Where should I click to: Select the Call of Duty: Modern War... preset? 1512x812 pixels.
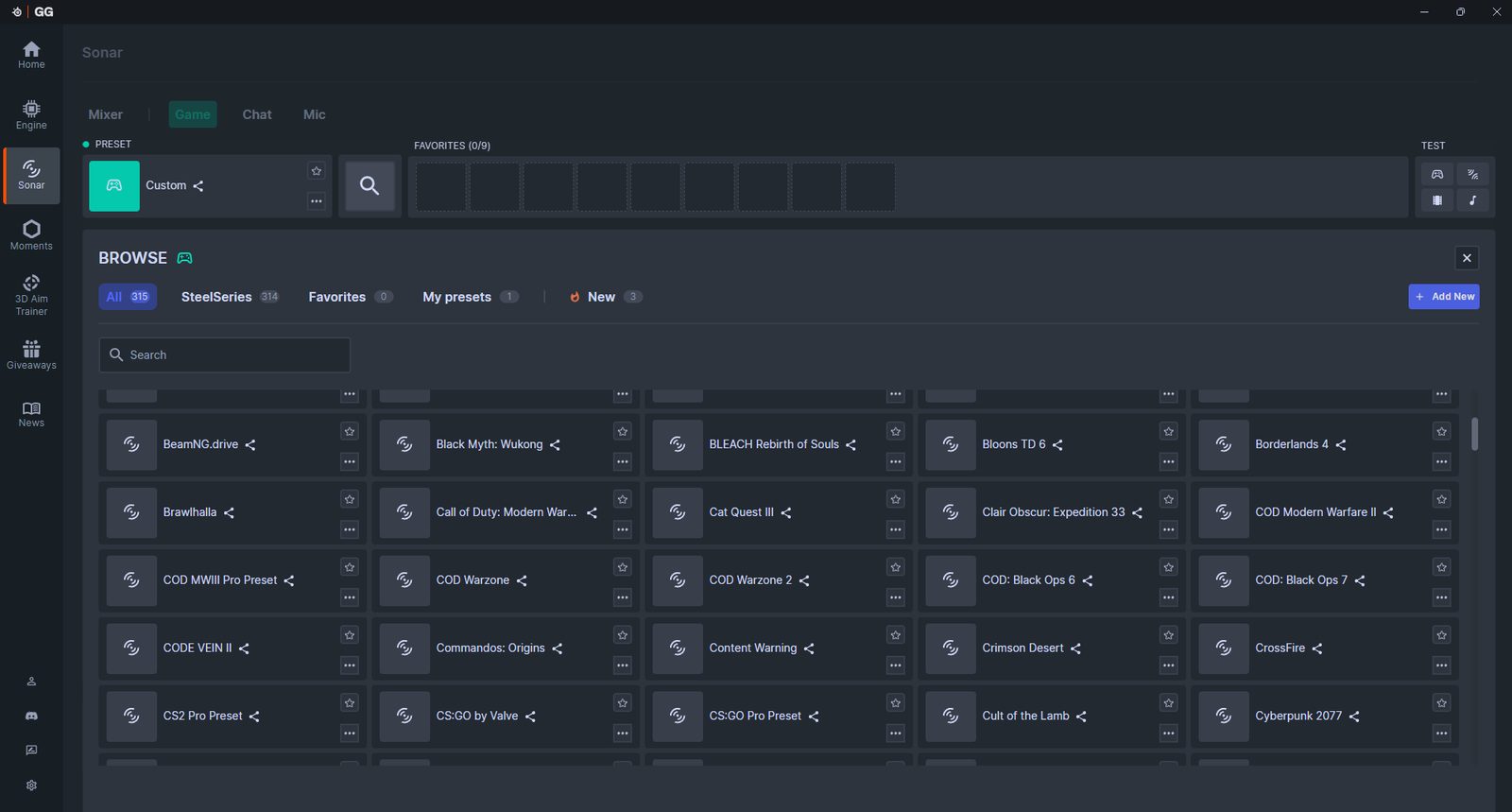pos(507,512)
